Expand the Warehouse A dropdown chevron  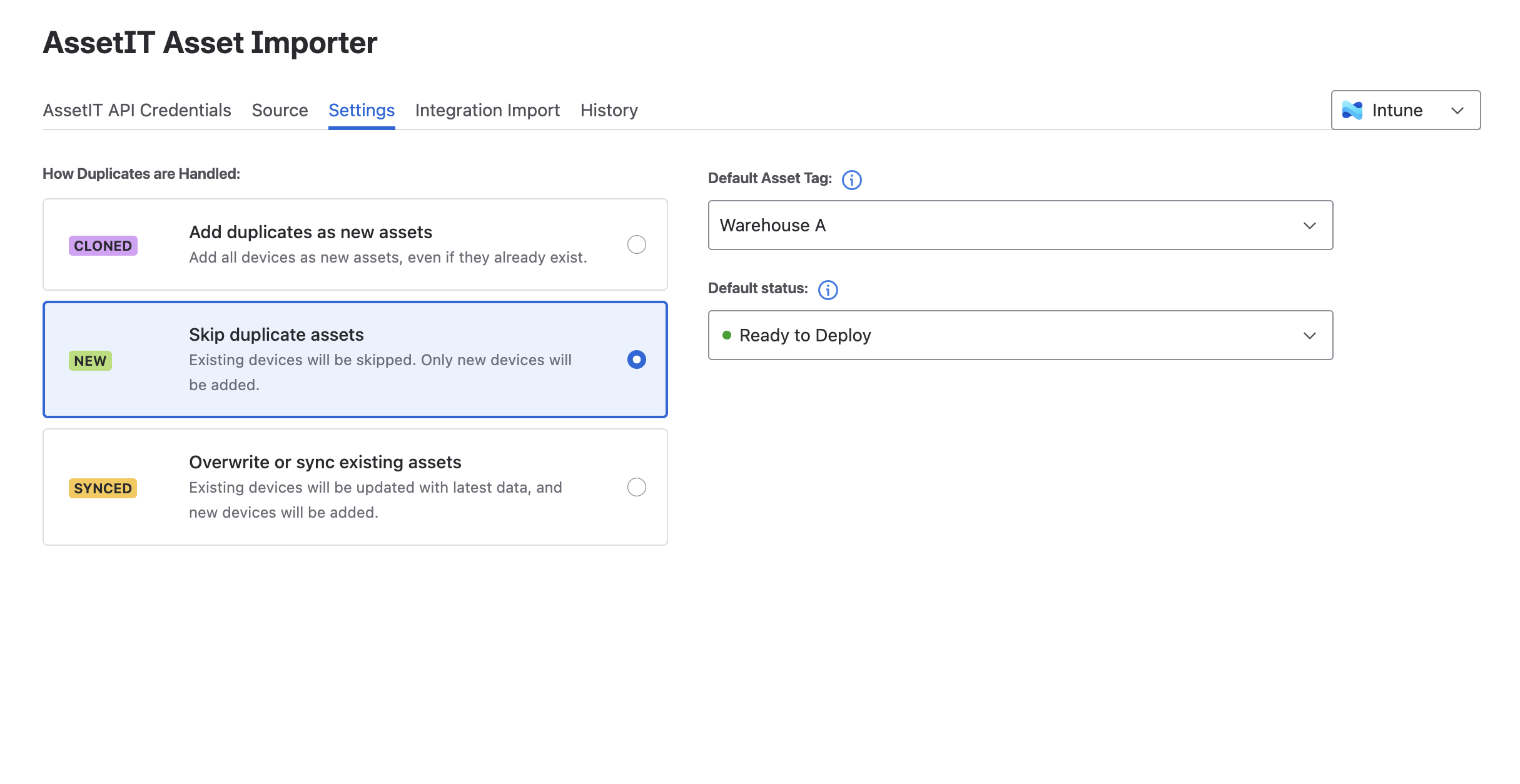tap(1309, 226)
